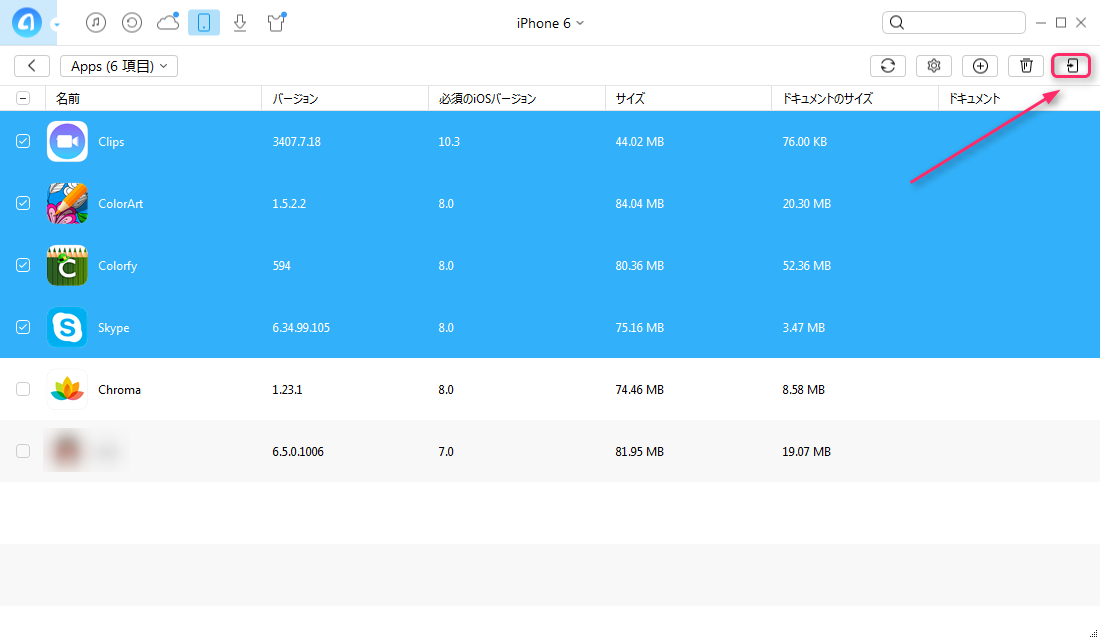Check the checkbox of the blurred app row
Image resolution: width=1100 pixels, height=640 pixels.
(23, 451)
